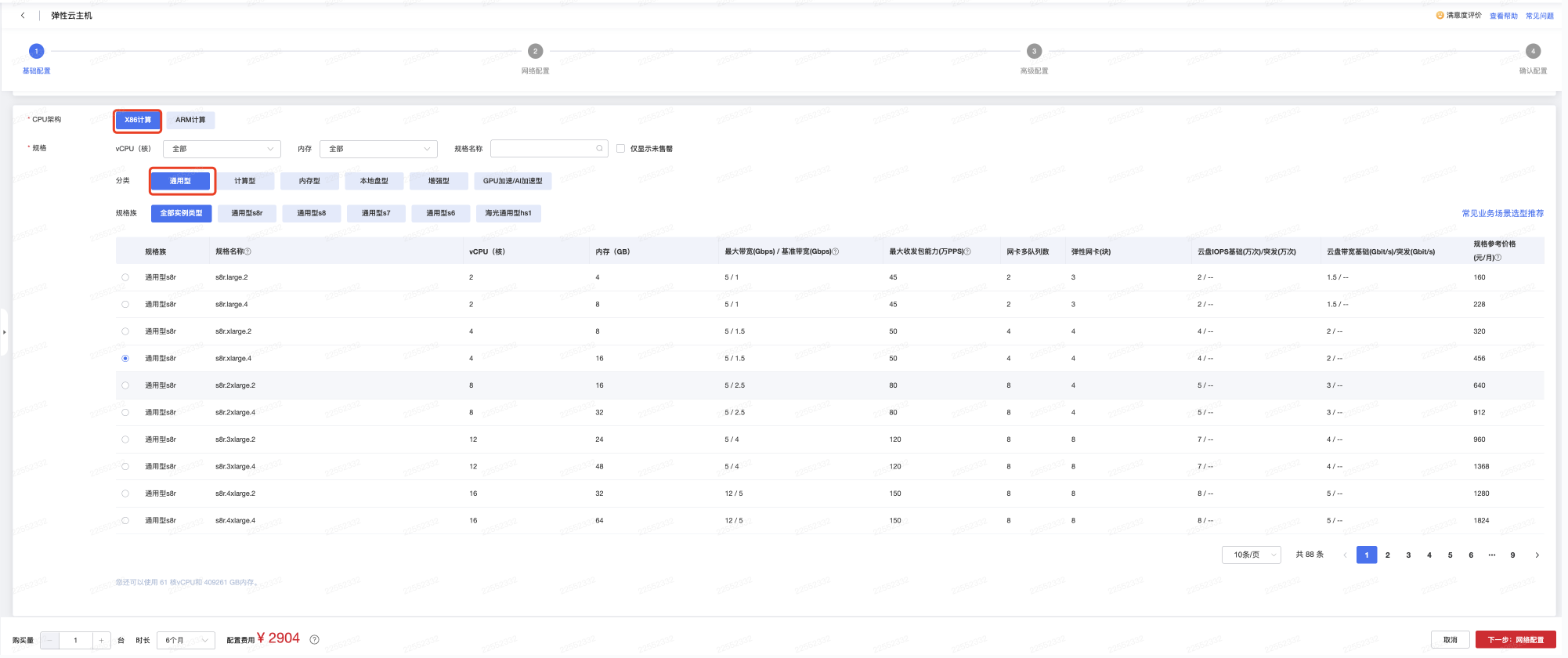Select 通用型s6 family filter

tap(441, 213)
